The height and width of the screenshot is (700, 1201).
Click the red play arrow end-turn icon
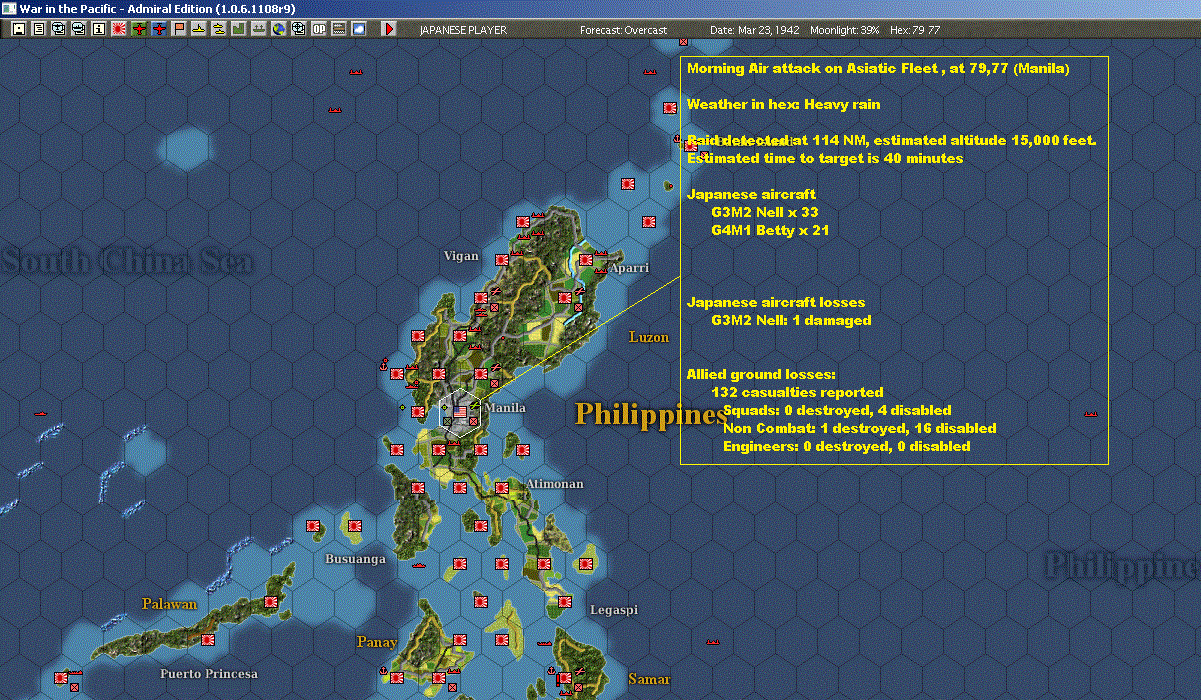(x=389, y=29)
